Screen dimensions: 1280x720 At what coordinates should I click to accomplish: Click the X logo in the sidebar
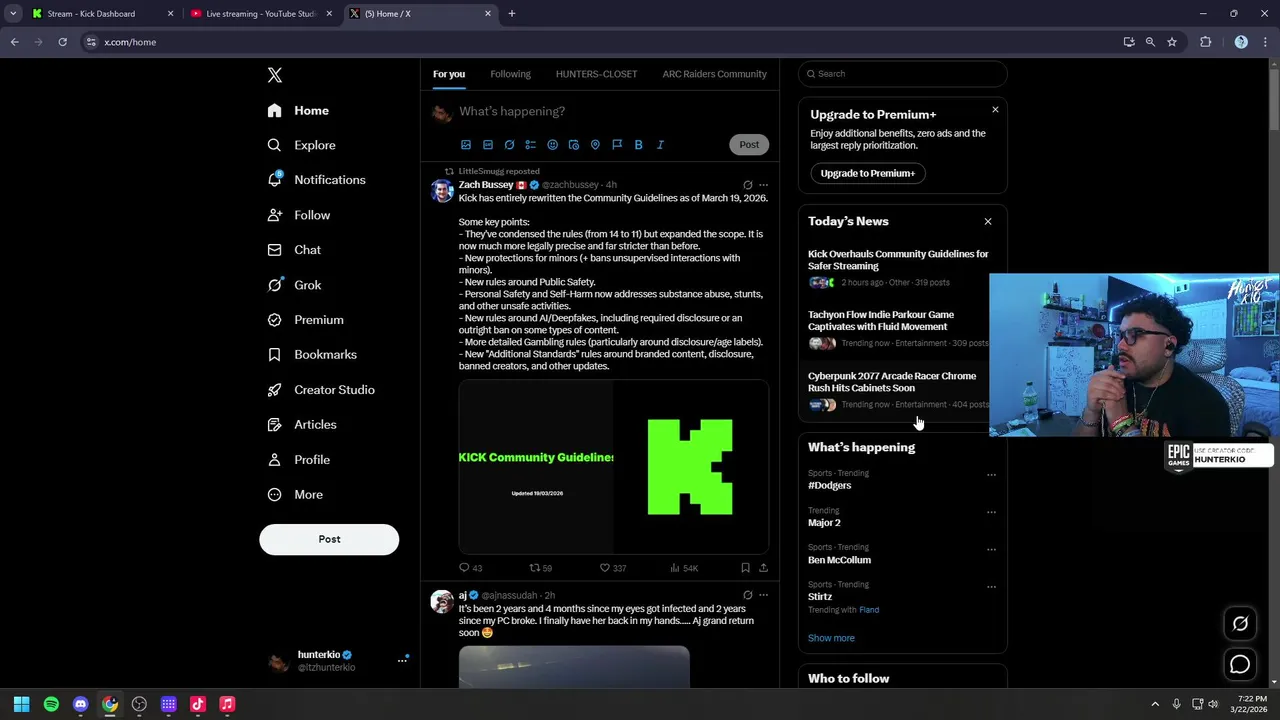275,75
